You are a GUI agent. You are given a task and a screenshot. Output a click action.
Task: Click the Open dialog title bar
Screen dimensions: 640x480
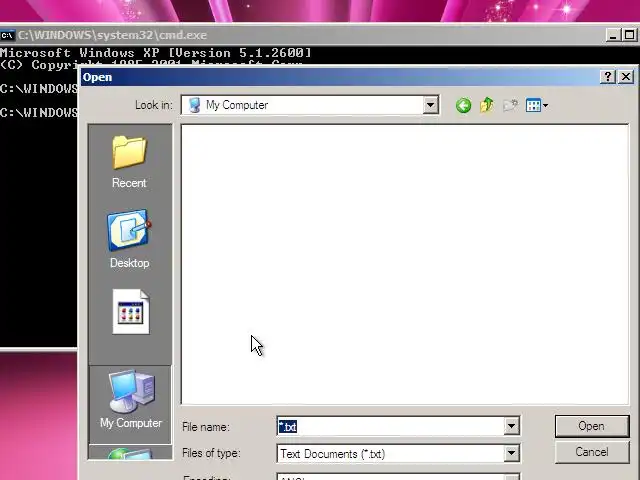click(x=339, y=77)
